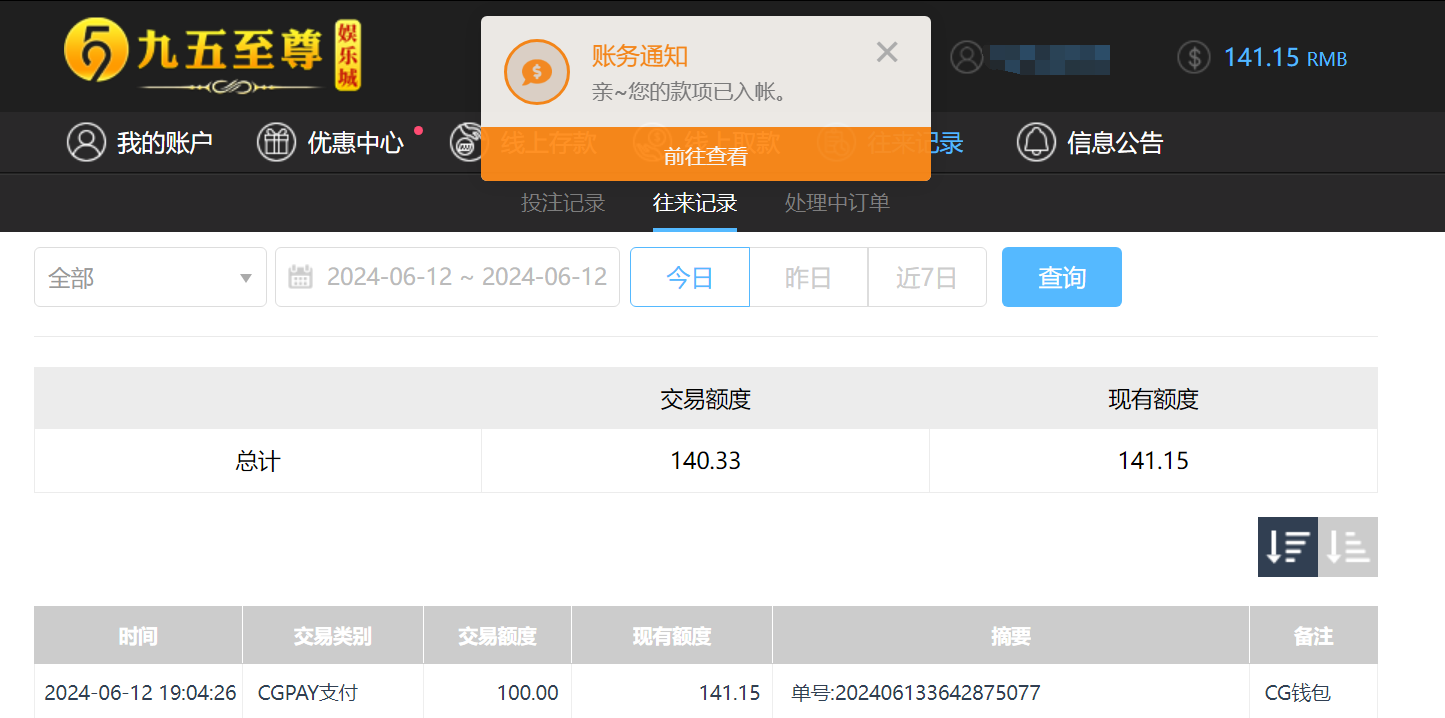Image resolution: width=1445 pixels, height=718 pixels.
Task: Select the 今日 filter option
Action: [689, 277]
